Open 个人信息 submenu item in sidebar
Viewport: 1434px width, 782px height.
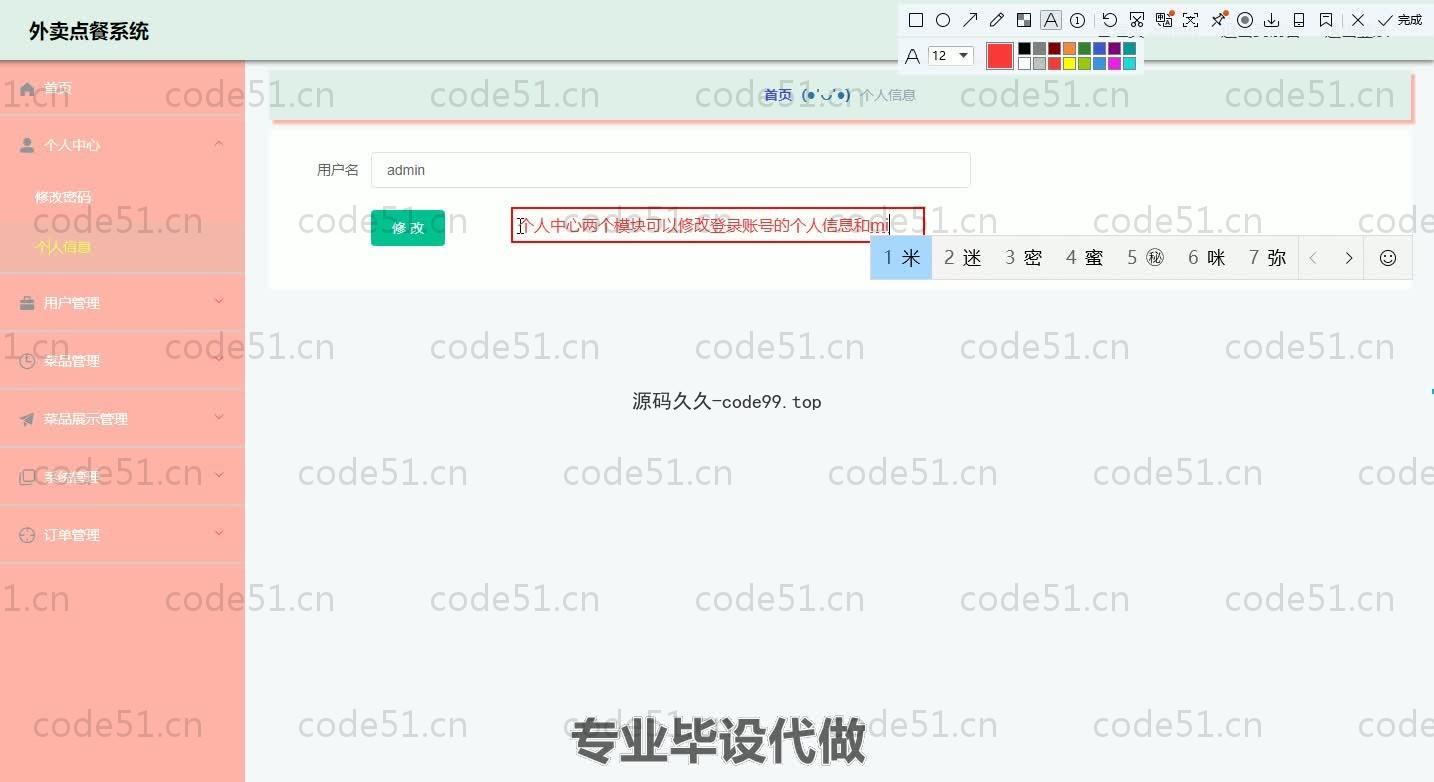[x=63, y=247]
